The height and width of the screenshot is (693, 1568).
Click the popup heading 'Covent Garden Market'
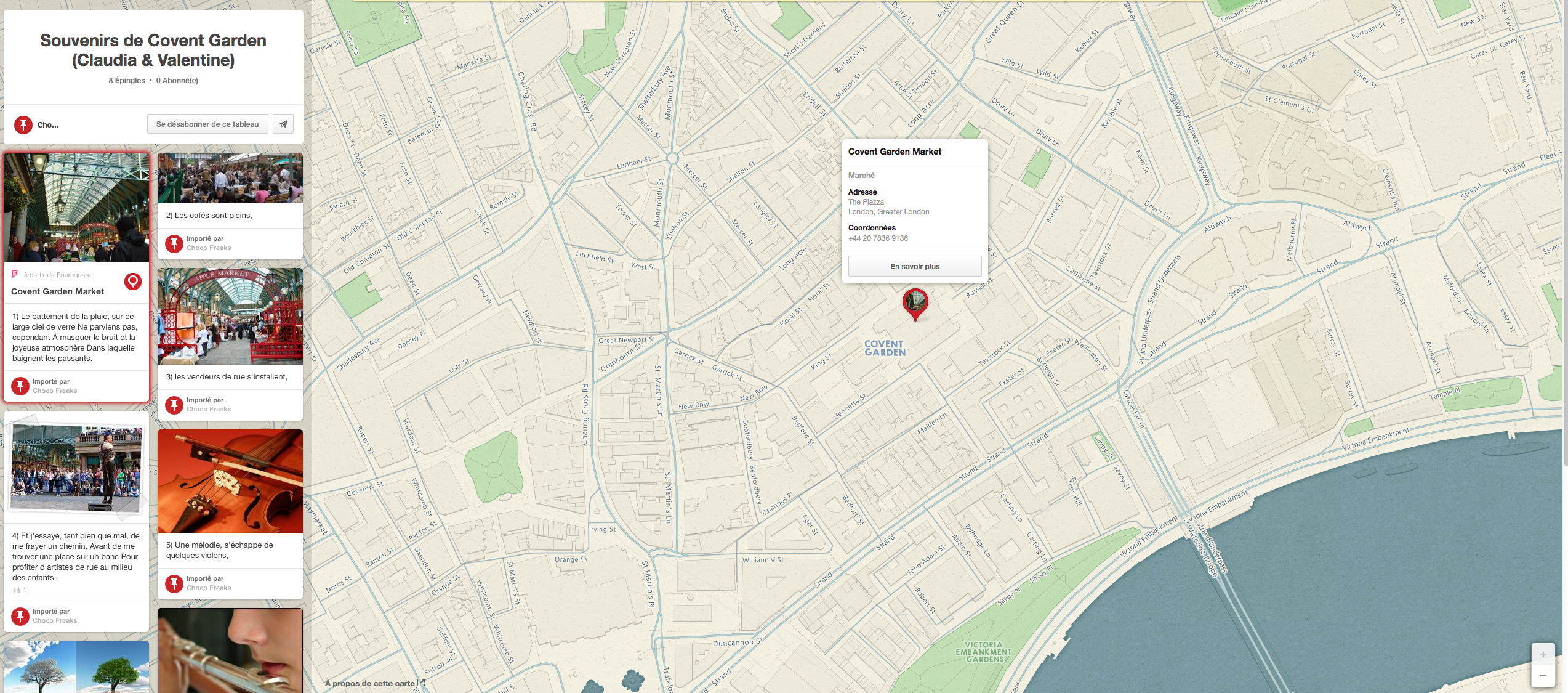coord(895,152)
